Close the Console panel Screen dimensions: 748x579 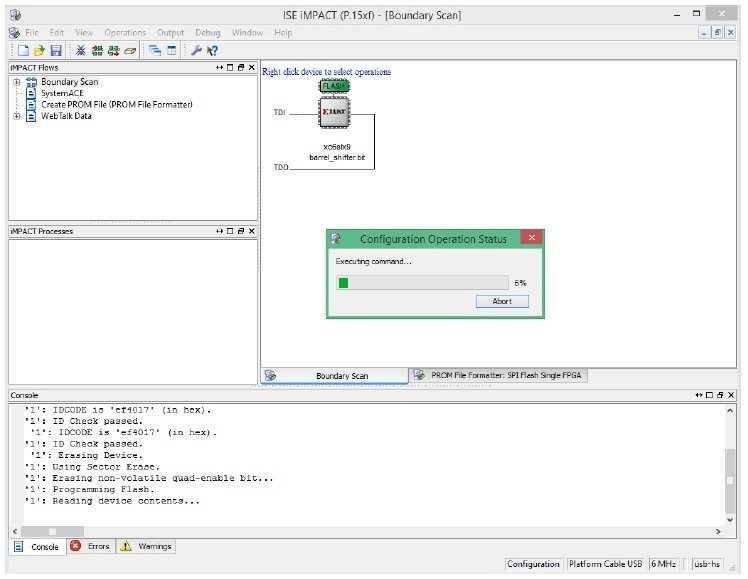pyautogui.click(x=730, y=395)
